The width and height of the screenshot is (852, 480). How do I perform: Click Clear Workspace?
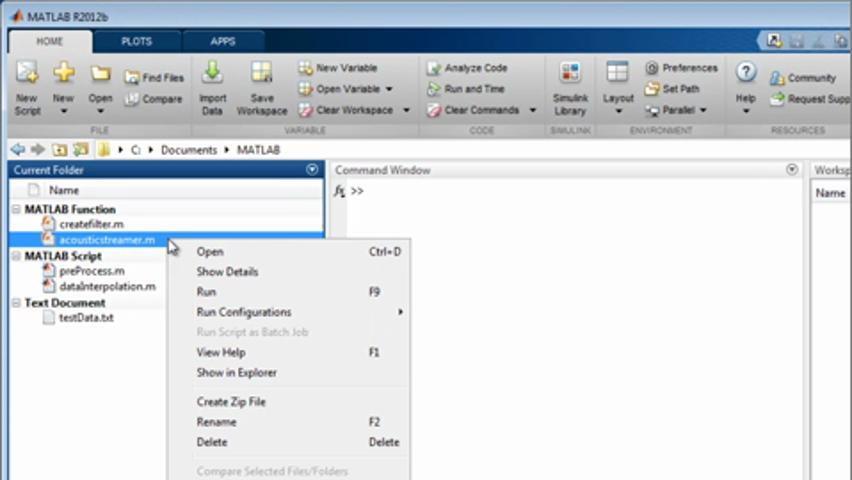coord(346,110)
